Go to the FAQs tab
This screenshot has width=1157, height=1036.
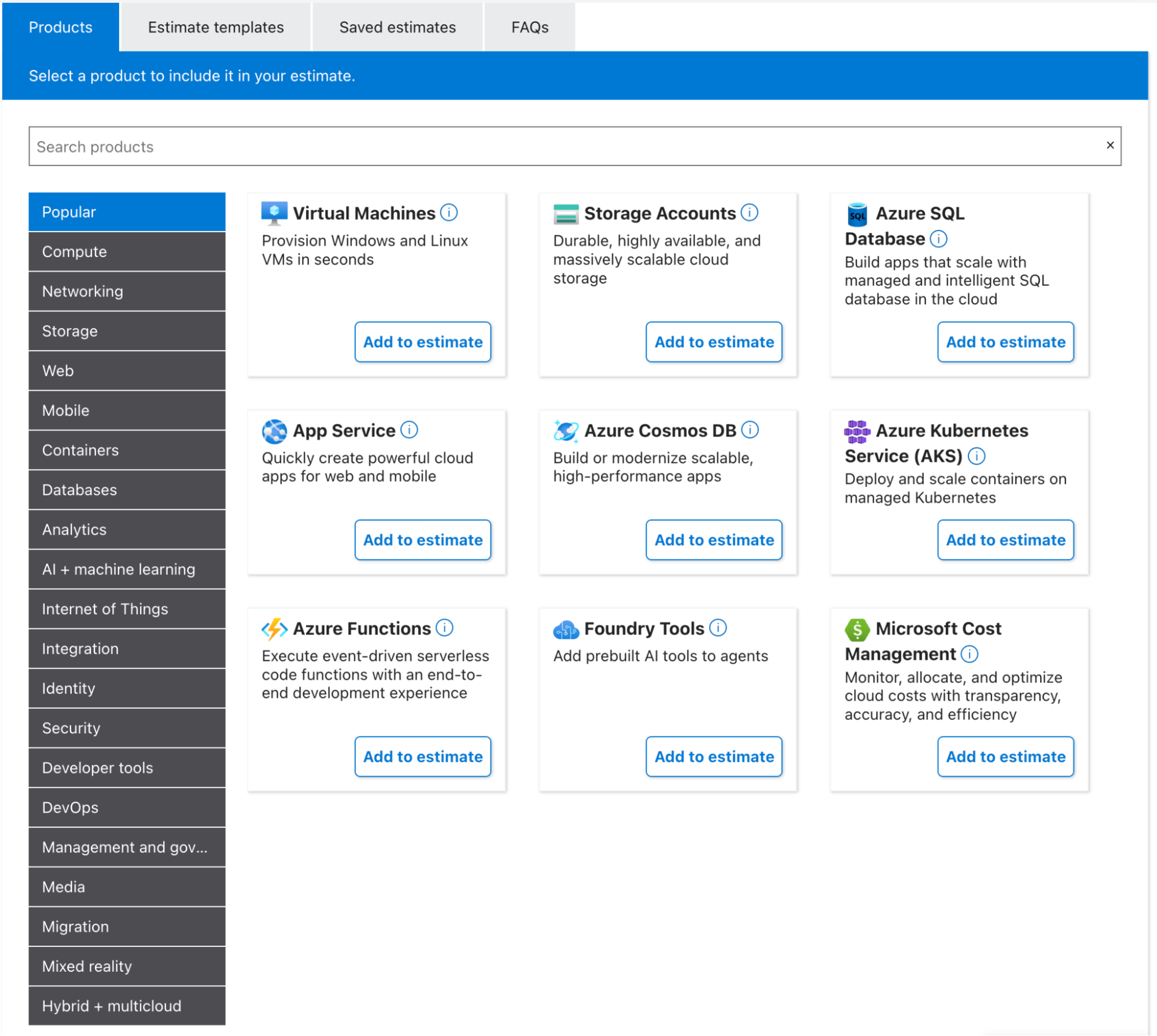click(x=530, y=27)
